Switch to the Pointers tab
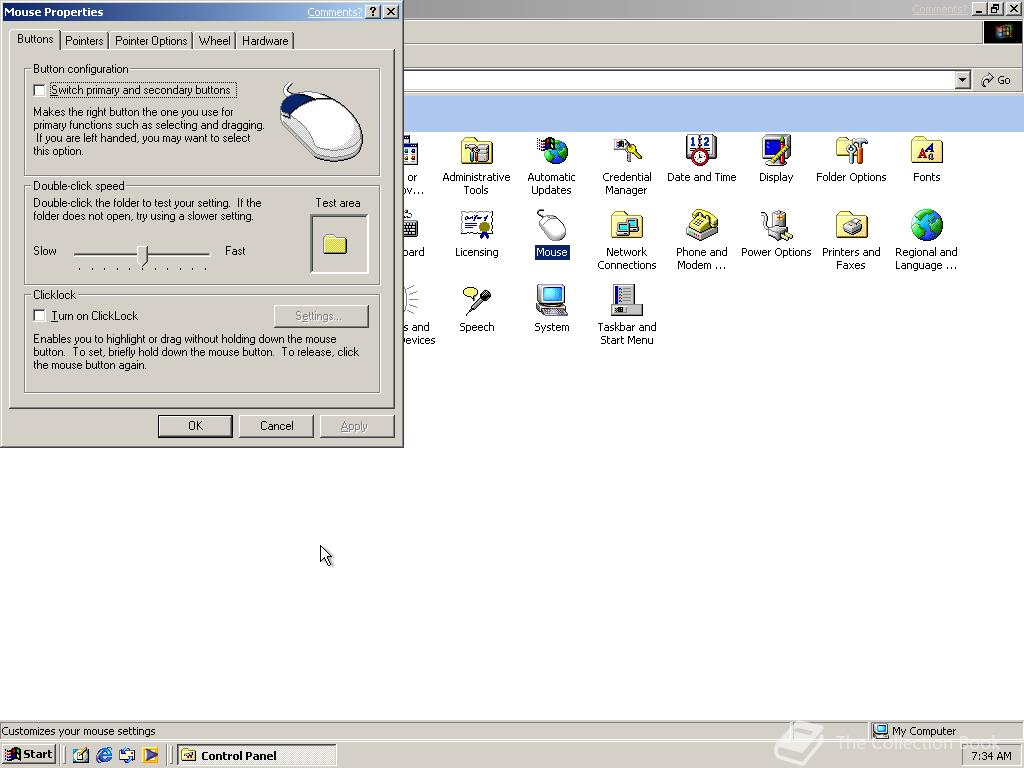This screenshot has height=768, width=1024. click(x=84, y=40)
